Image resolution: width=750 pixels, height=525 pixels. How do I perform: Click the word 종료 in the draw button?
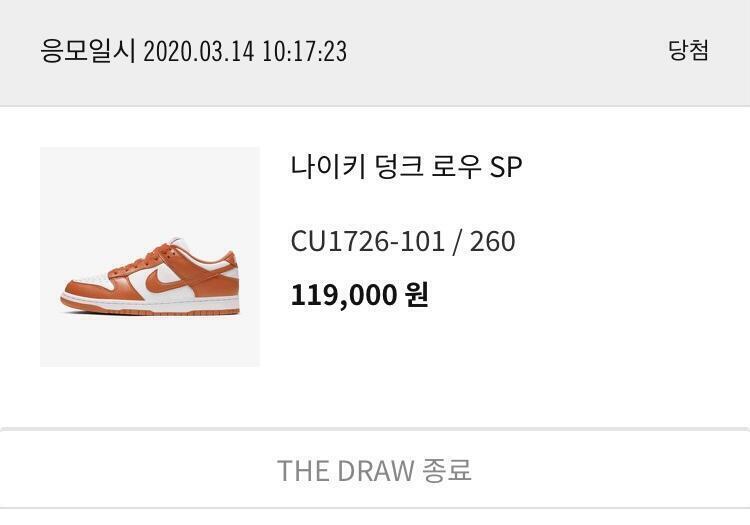click(x=447, y=470)
